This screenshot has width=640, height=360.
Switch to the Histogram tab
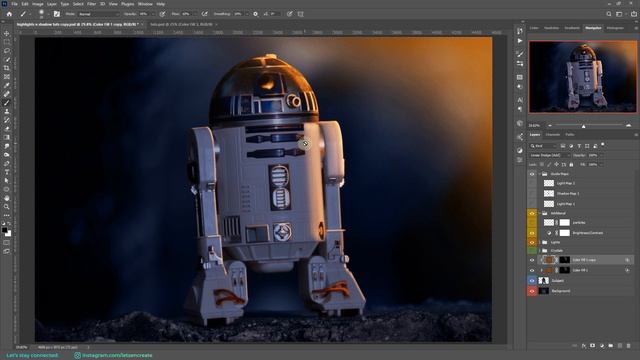pyautogui.click(x=615, y=28)
